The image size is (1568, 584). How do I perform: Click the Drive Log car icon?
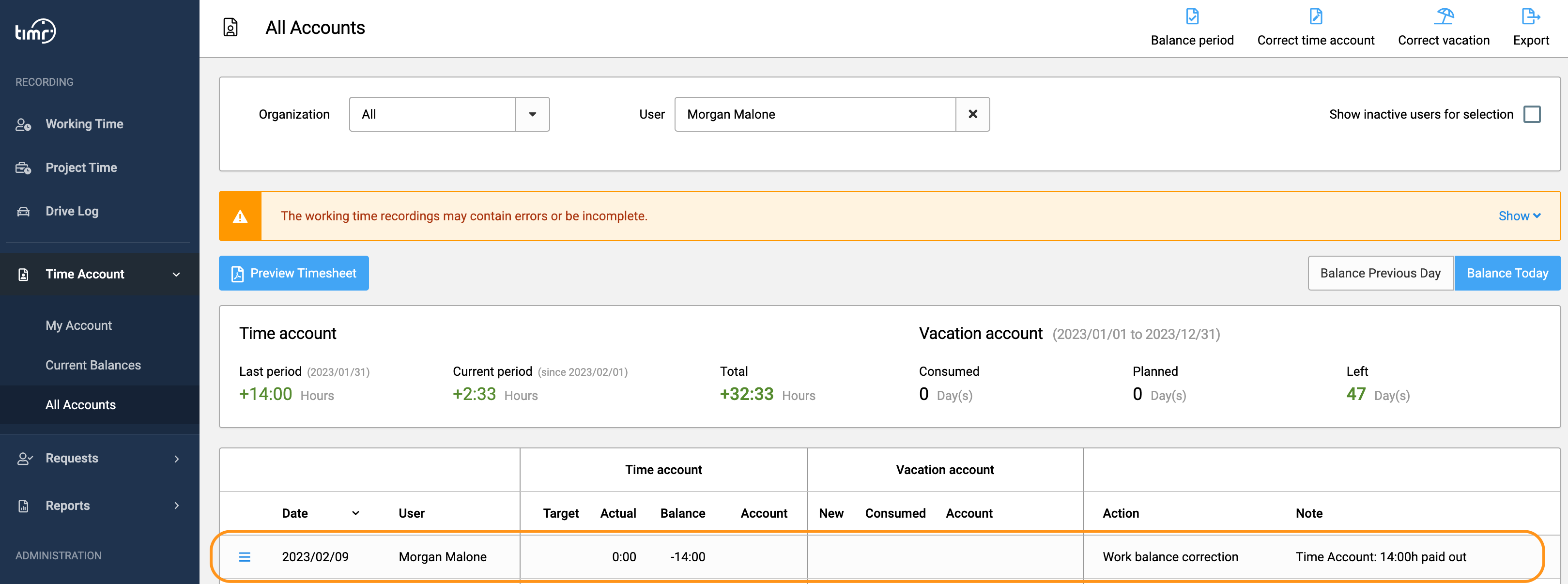[x=23, y=211]
